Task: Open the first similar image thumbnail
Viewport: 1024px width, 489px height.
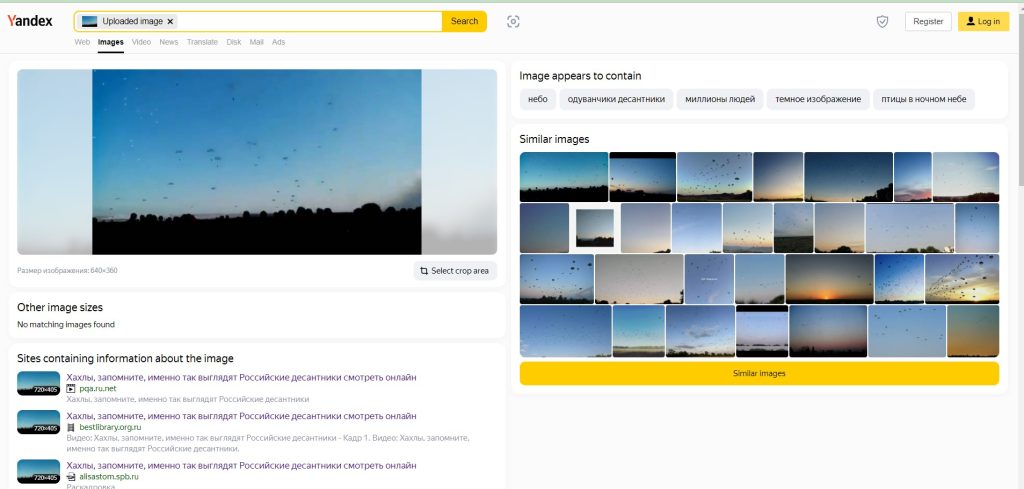Action: tap(564, 176)
